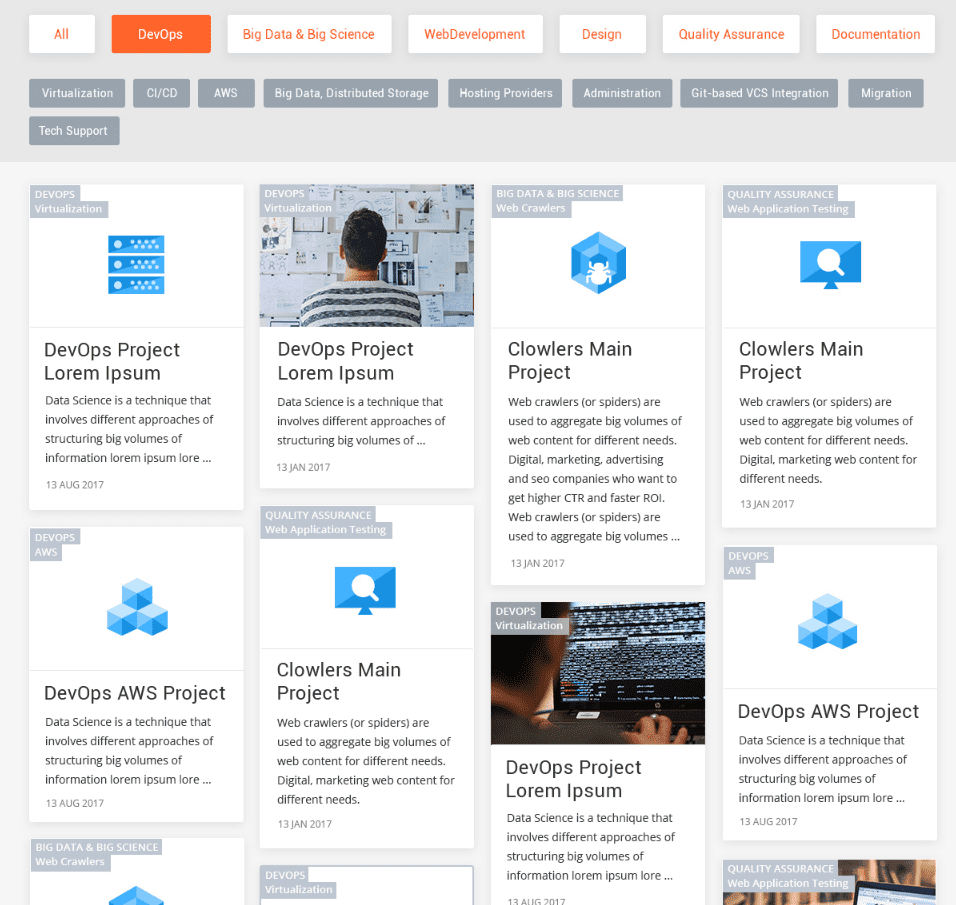
Task: Select the stacked cubes icon in the leftmost column
Action: [x=137, y=607]
